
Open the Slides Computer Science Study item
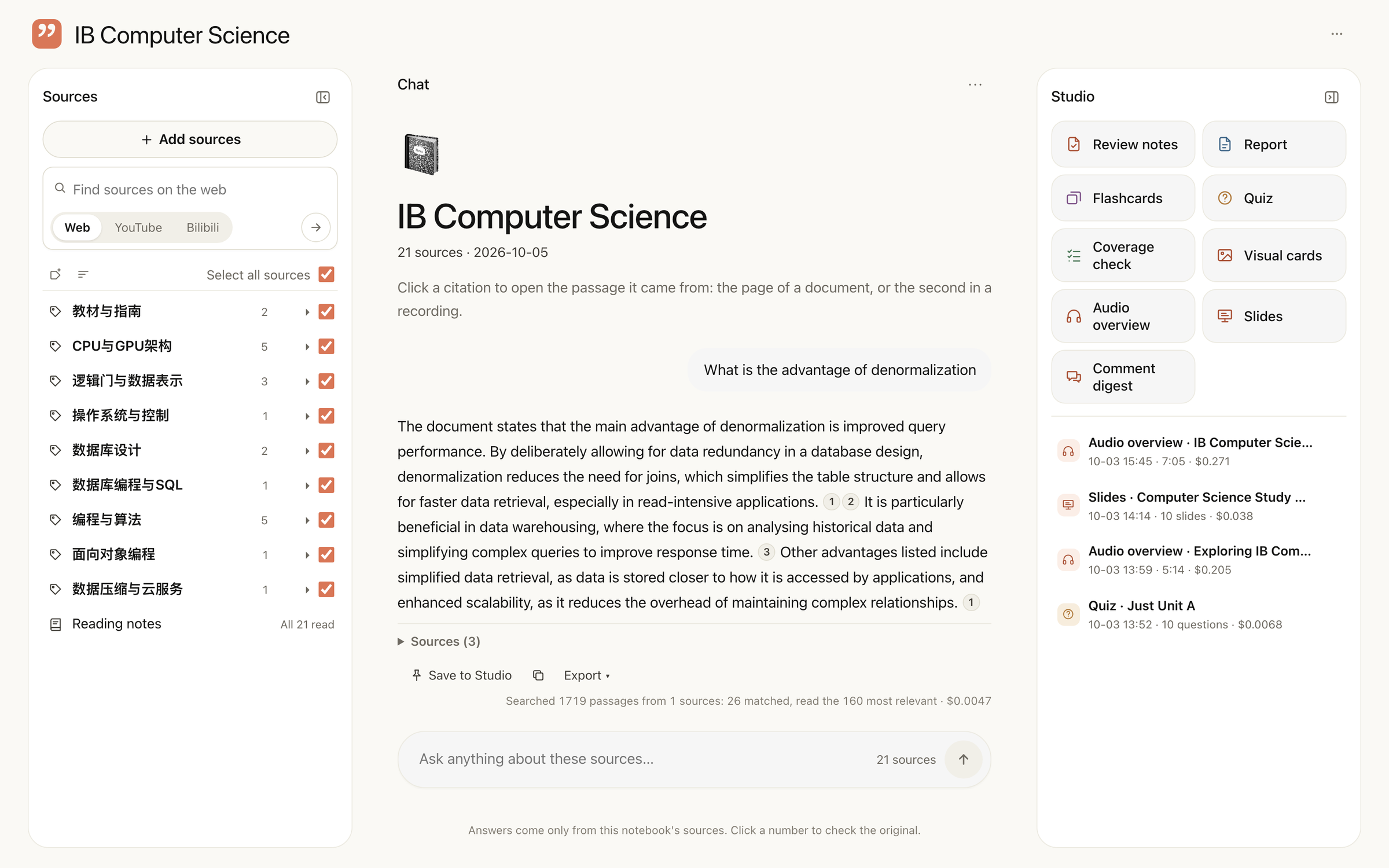click(x=1198, y=506)
